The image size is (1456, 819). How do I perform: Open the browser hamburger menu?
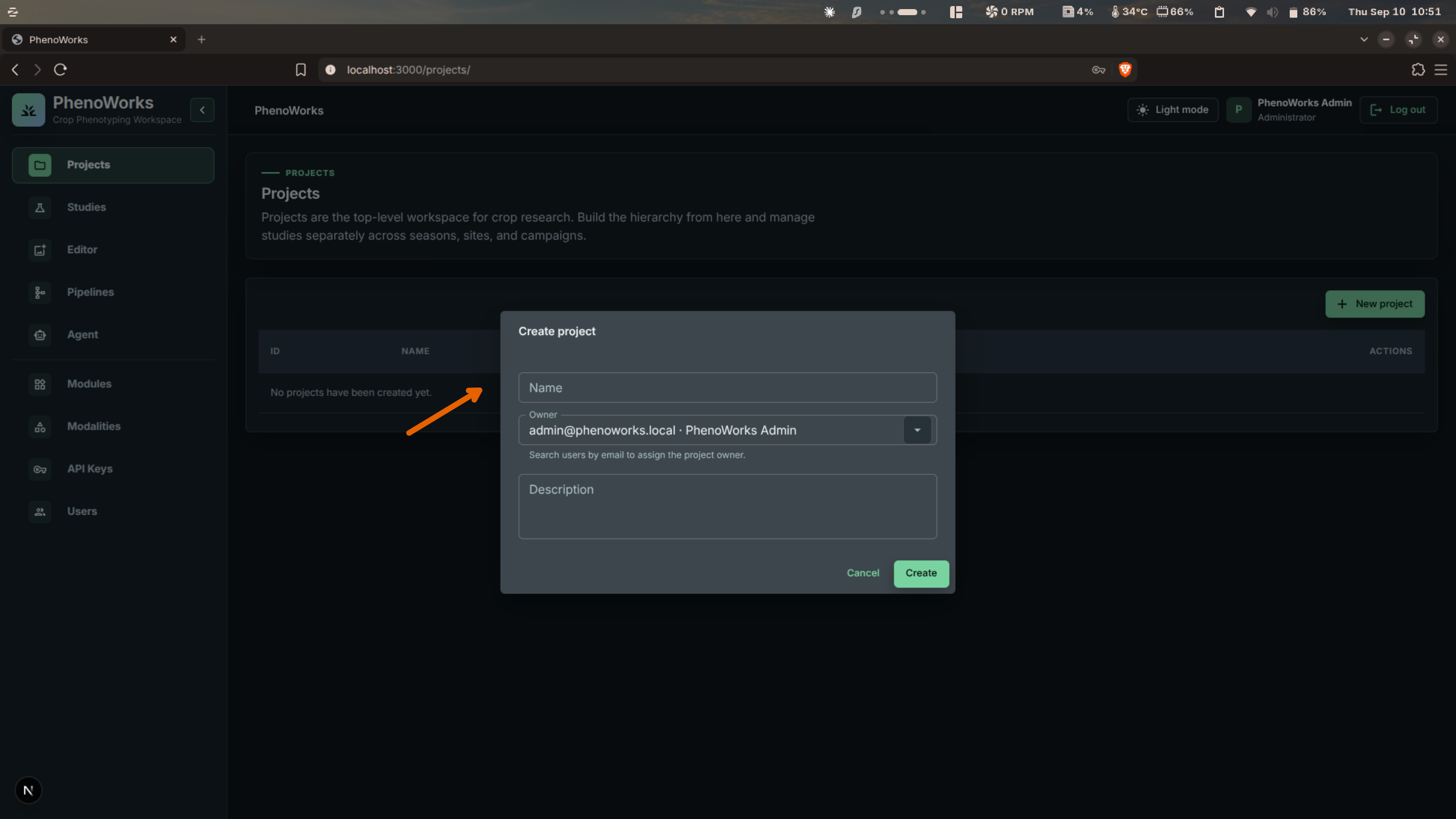click(1441, 70)
